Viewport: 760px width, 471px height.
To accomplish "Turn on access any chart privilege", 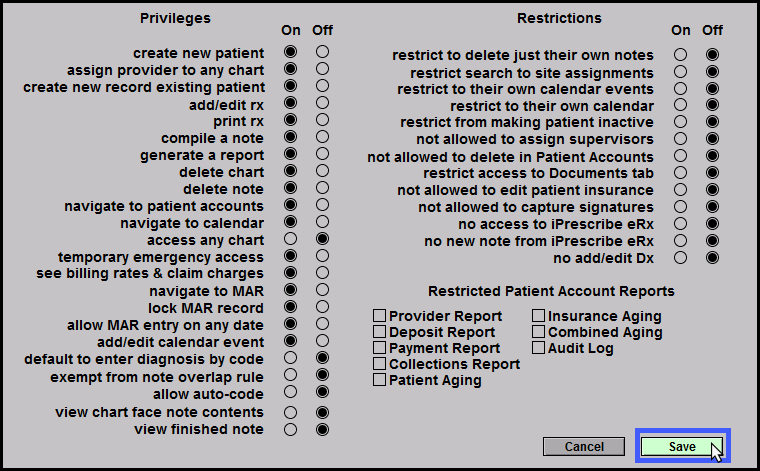I will (x=290, y=240).
